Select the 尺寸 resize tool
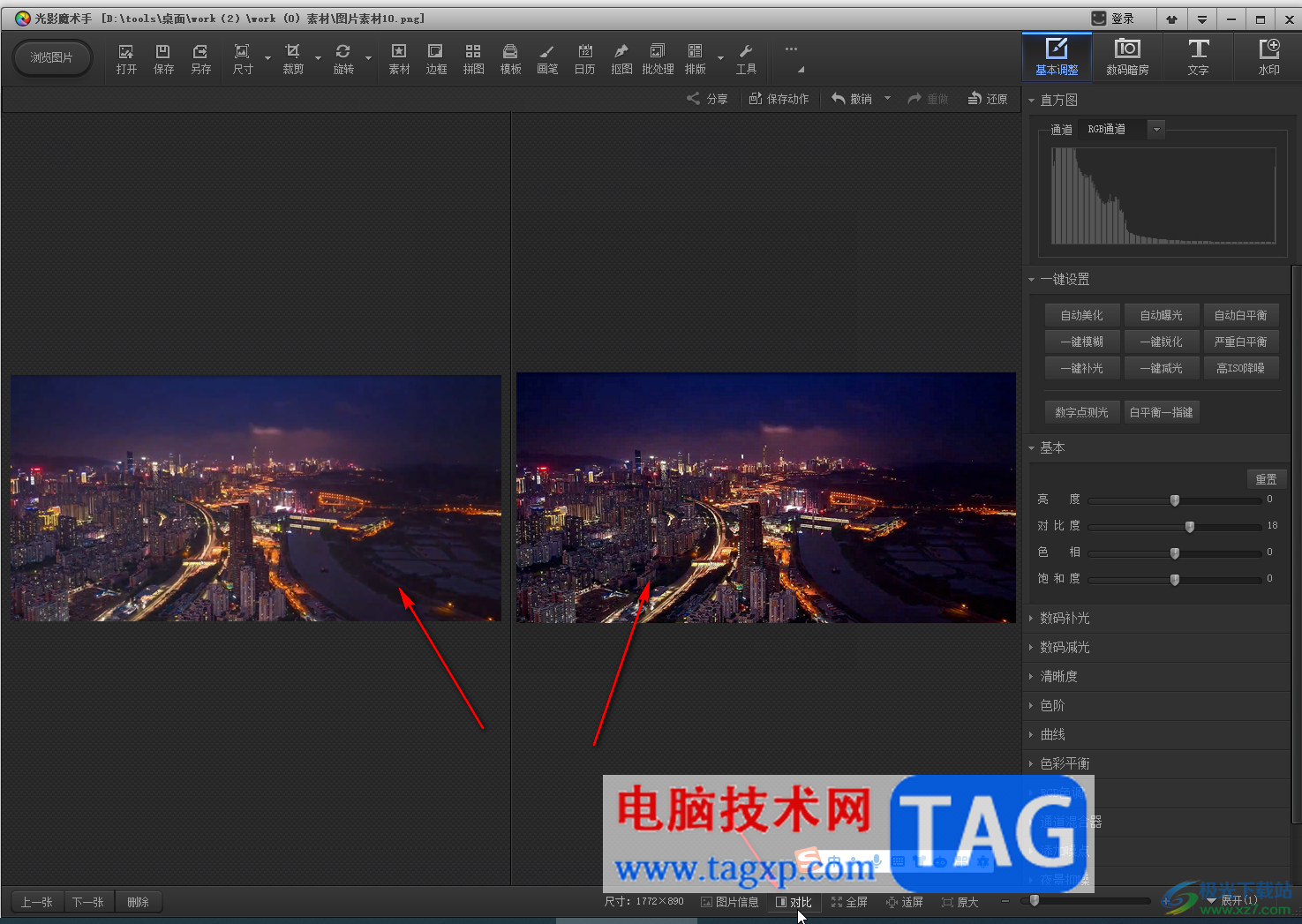Viewport: 1302px width, 924px height. click(243, 58)
